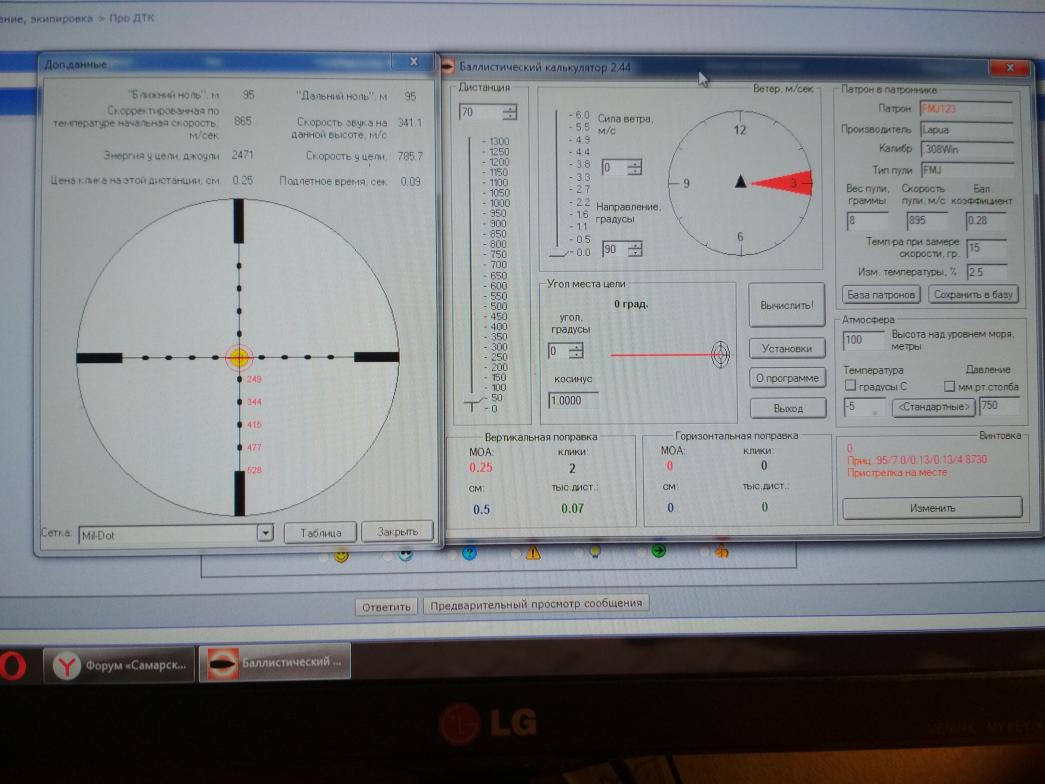1045x784 pixels.
Task: Enable the градусы C temperature checkbox
Action: click(851, 386)
